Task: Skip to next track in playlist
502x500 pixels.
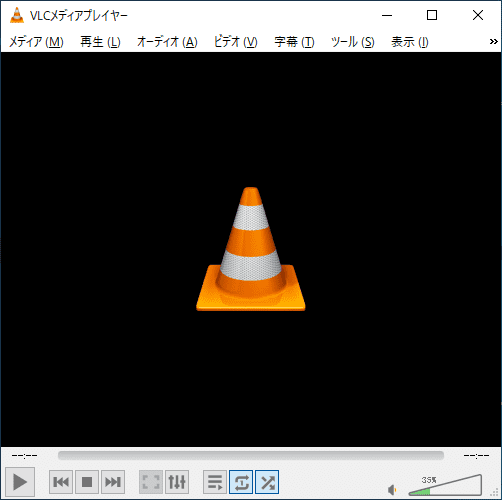Action: [113, 482]
